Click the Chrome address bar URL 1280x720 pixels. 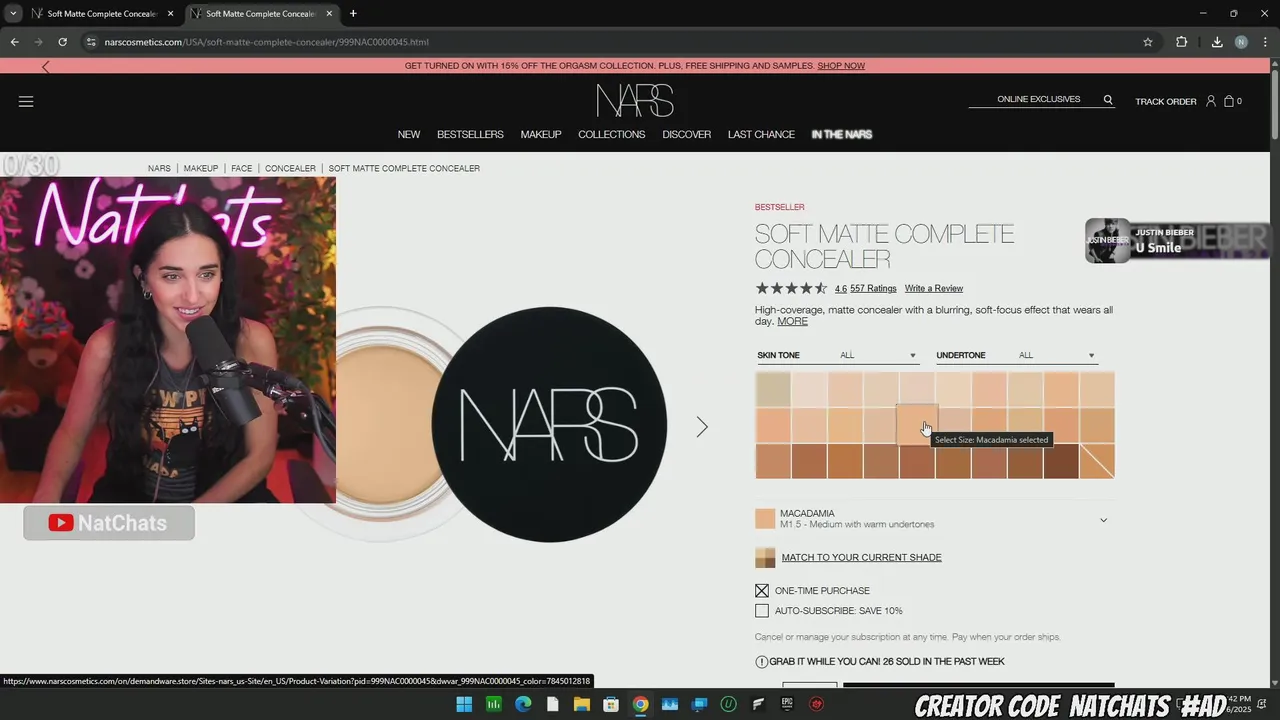click(267, 42)
